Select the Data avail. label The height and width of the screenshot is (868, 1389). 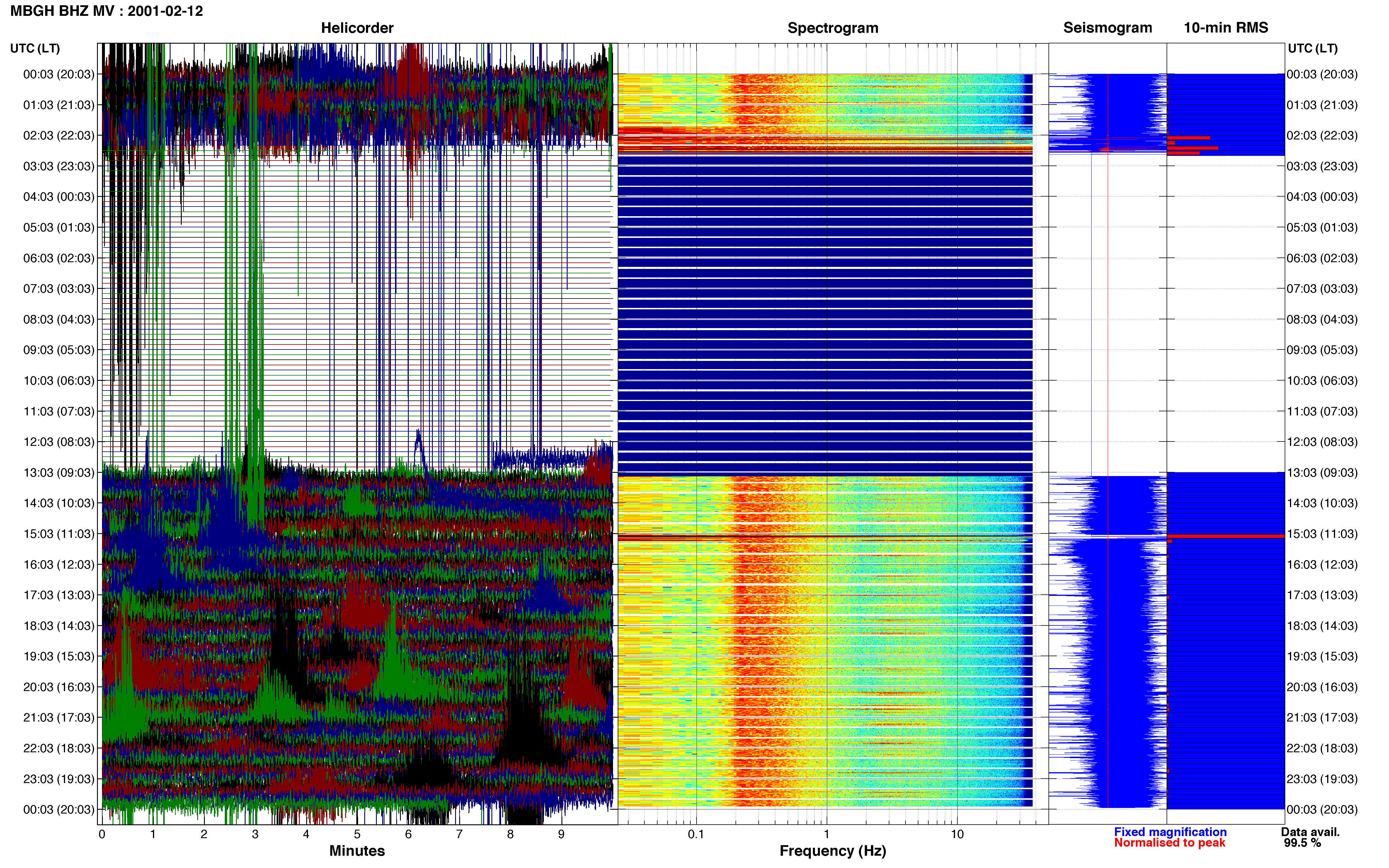(1310, 832)
